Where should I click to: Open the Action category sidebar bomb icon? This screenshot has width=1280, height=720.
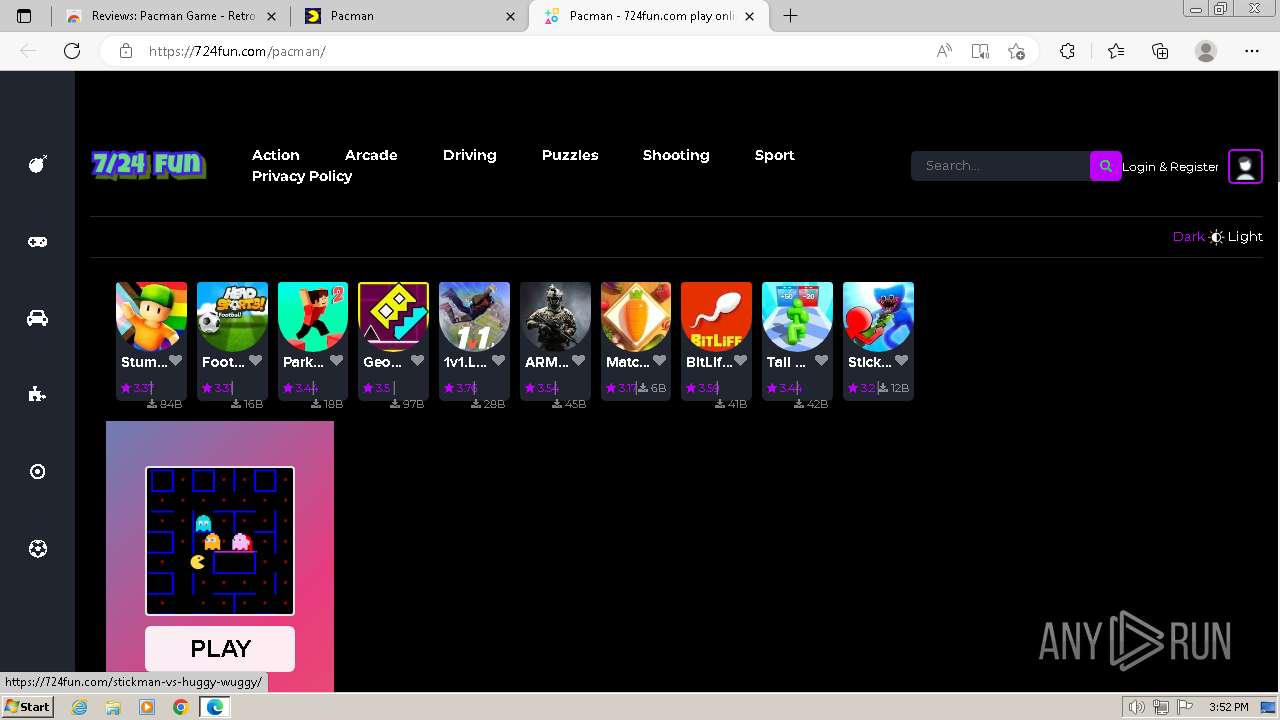pyautogui.click(x=38, y=164)
